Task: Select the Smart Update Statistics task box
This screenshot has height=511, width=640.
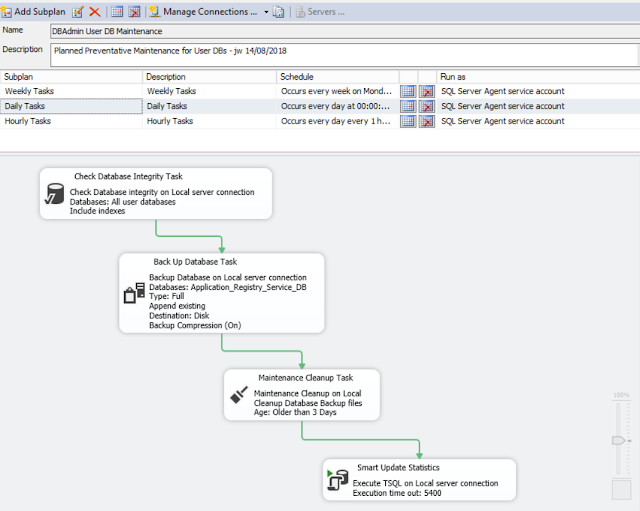Action: point(419,480)
